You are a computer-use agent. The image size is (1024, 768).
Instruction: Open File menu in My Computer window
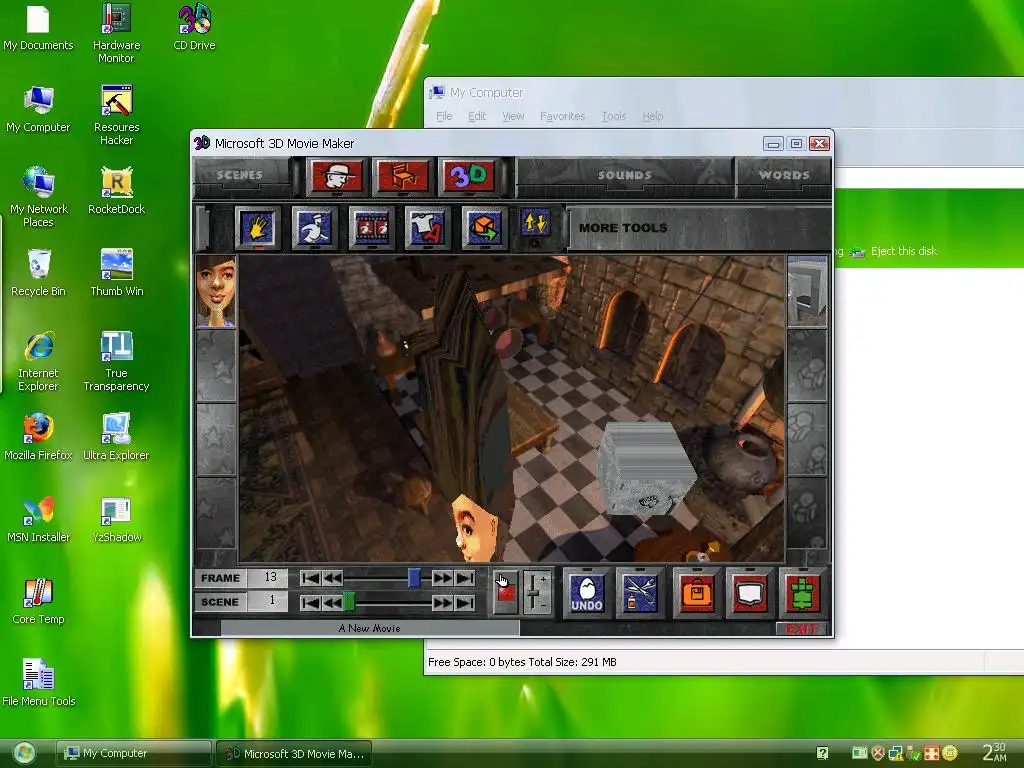(444, 116)
